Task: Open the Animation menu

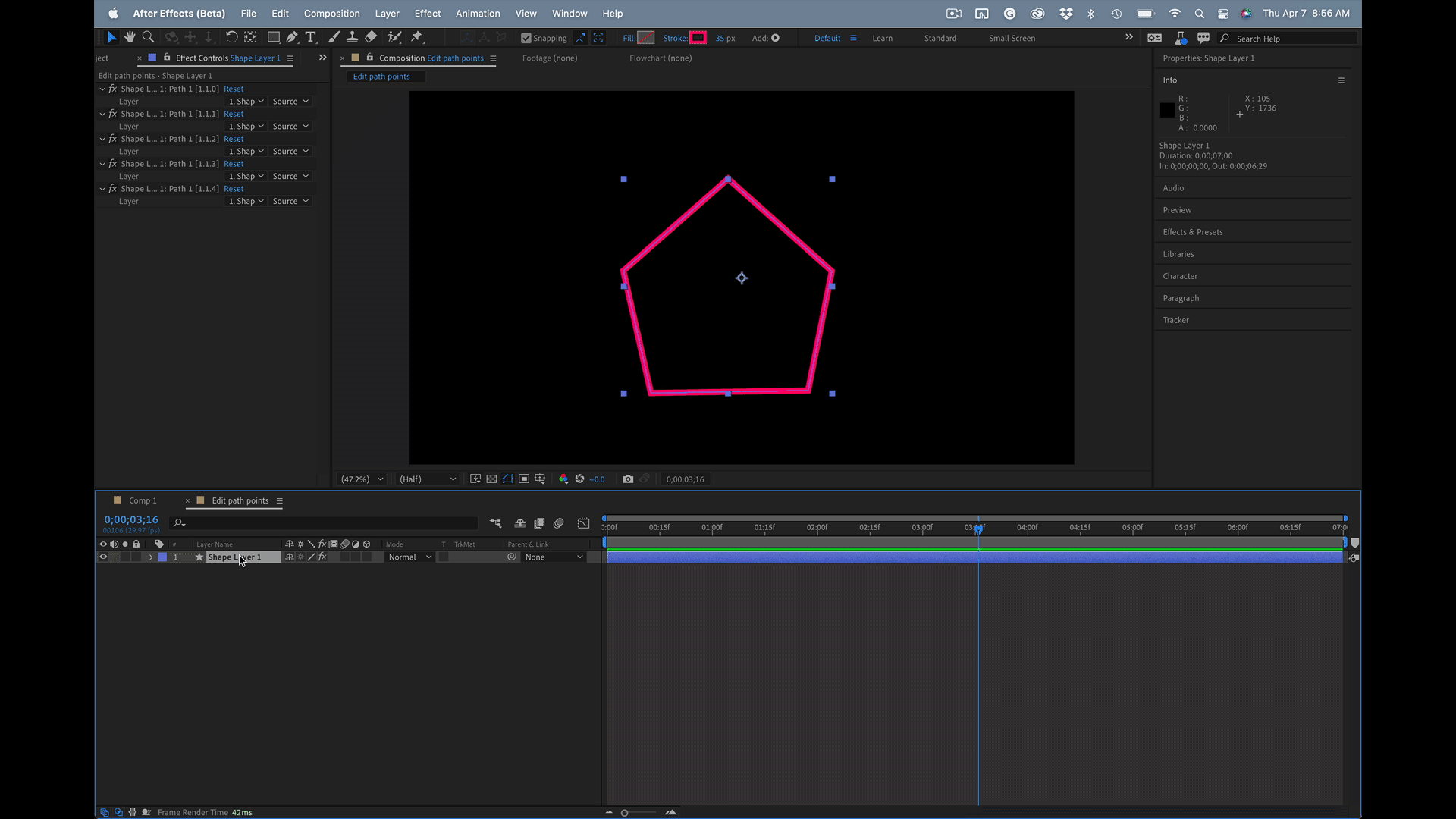Action: [477, 14]
